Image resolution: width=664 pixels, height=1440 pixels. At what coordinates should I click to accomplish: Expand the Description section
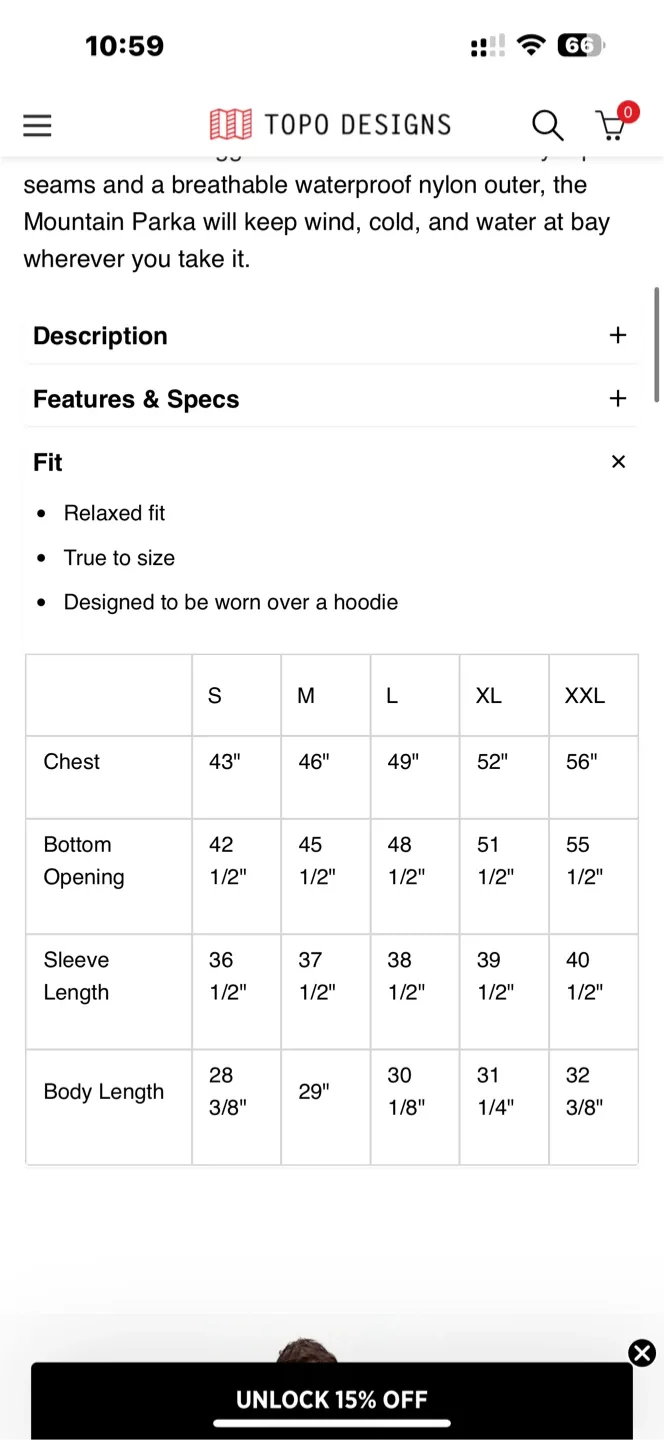click(x=618, y=335)
